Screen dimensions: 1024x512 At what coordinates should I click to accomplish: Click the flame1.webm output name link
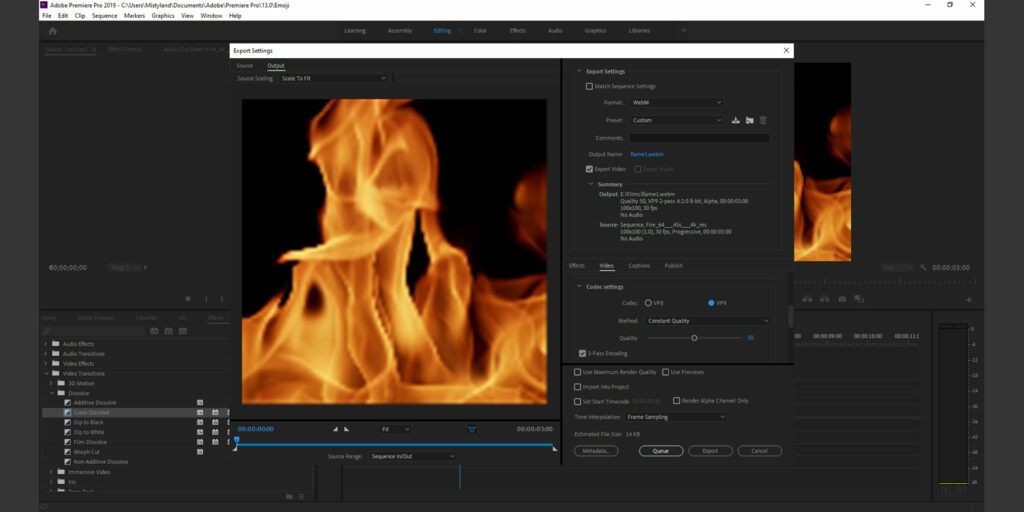click(647, 155)
